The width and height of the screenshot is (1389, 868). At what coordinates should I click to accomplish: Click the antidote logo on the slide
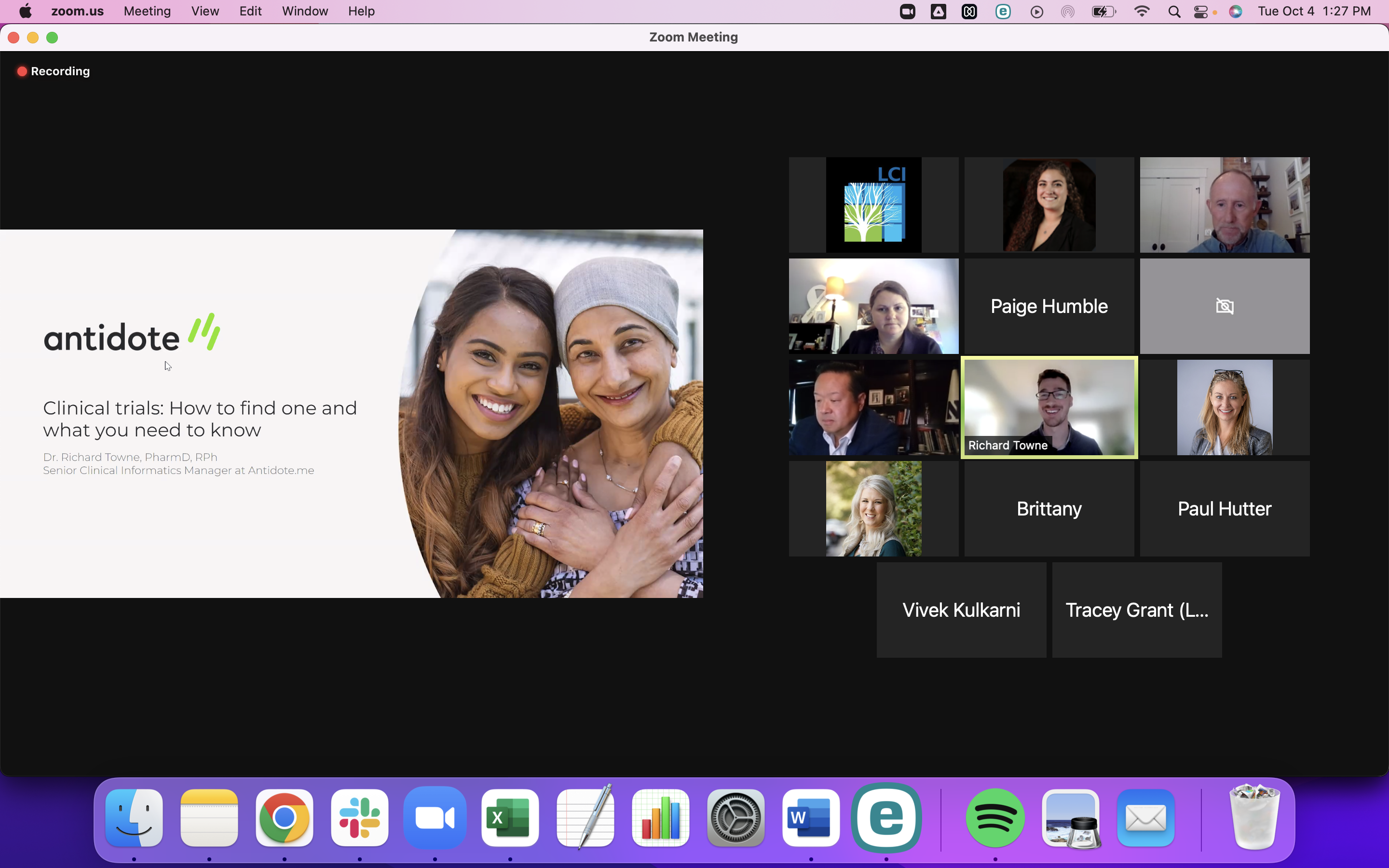point(132,333)
